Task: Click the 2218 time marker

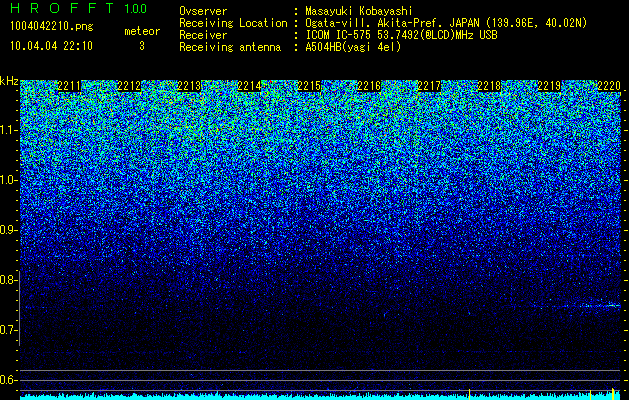Action: tap(489, 86)
